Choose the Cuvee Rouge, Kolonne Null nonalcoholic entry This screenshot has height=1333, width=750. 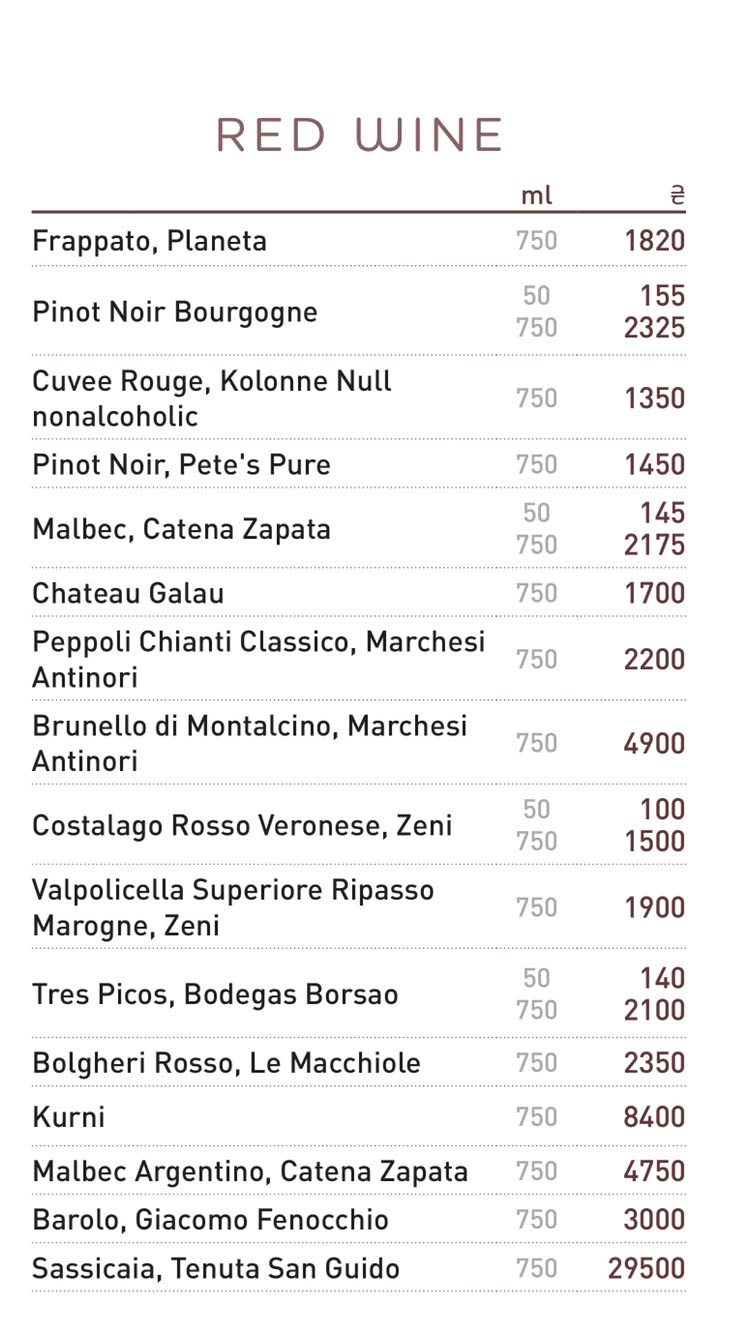coord(358,398)
